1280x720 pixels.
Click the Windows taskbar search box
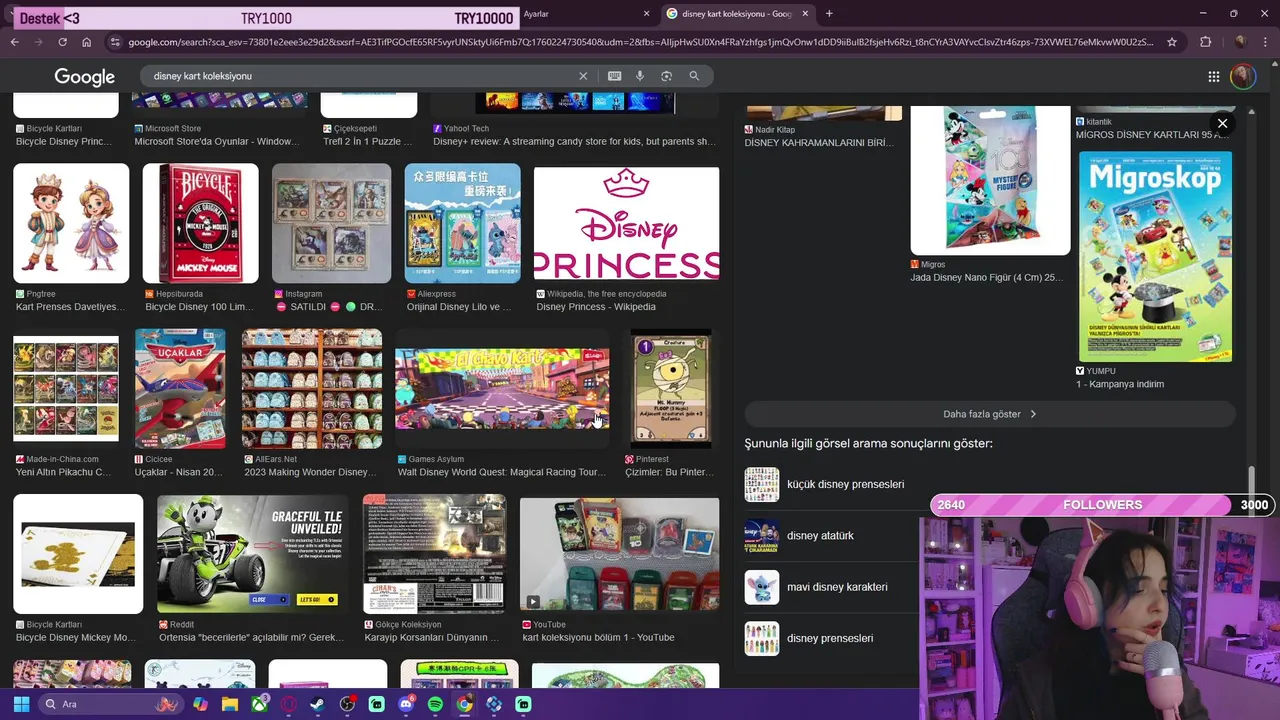110,704
